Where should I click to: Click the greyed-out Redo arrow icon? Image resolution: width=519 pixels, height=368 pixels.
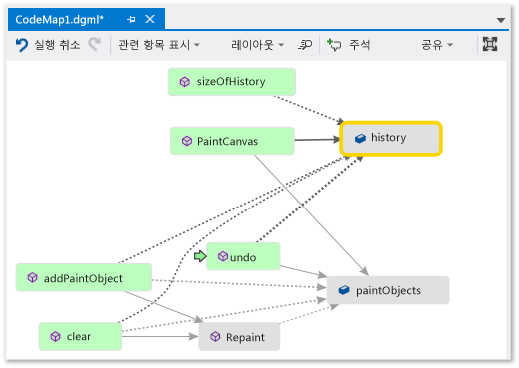click(x=94, y=44)
